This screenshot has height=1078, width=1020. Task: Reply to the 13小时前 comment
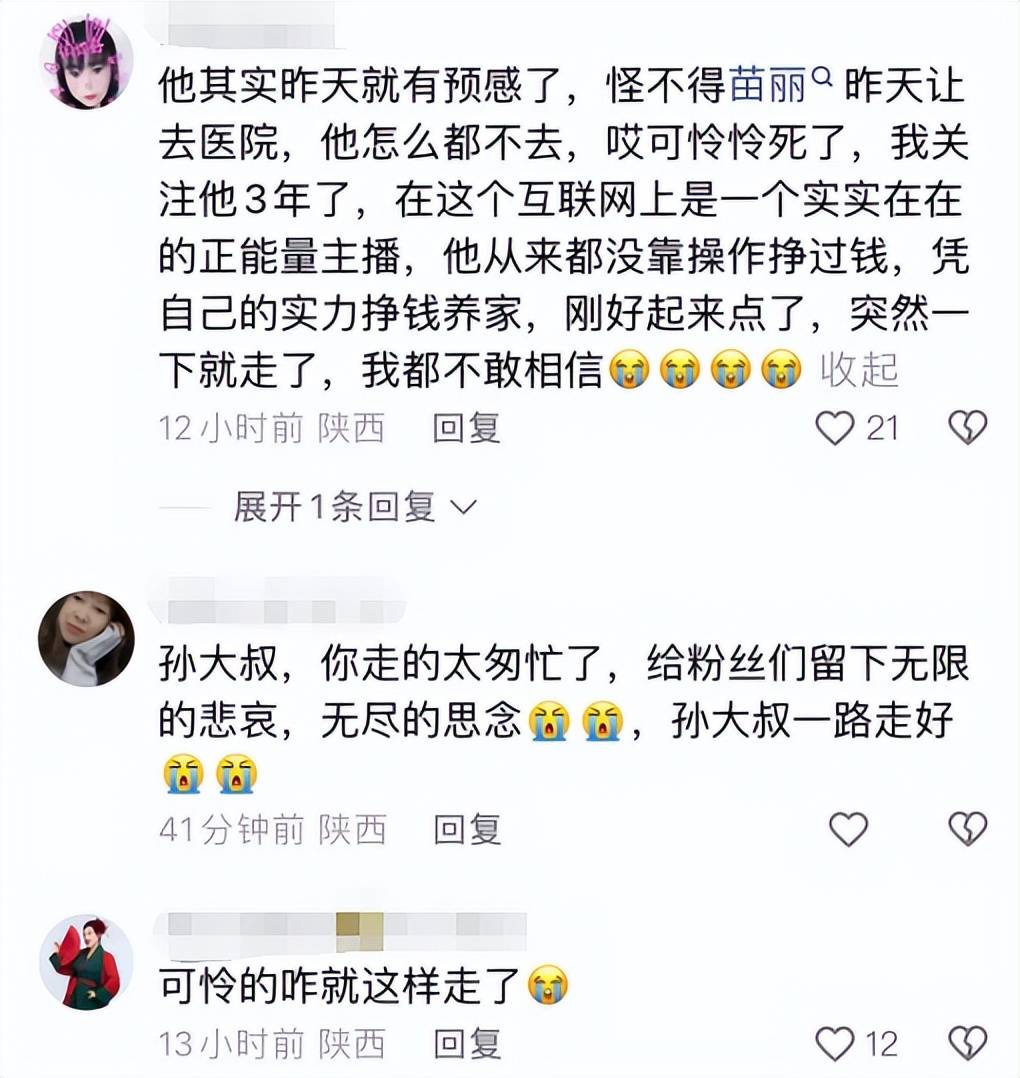(x=467, y=1044)
